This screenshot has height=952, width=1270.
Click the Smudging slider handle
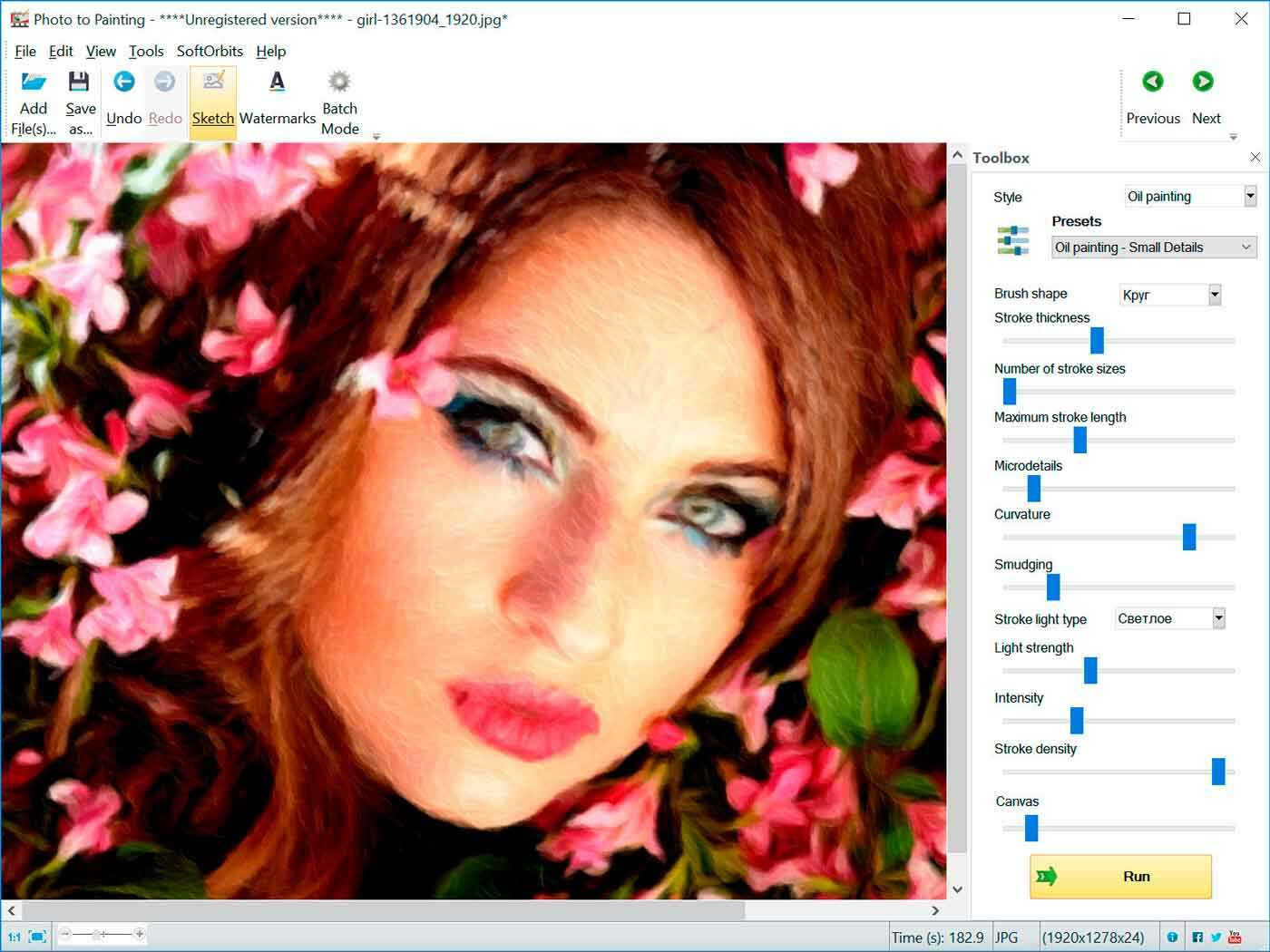tap(1052, 587)
